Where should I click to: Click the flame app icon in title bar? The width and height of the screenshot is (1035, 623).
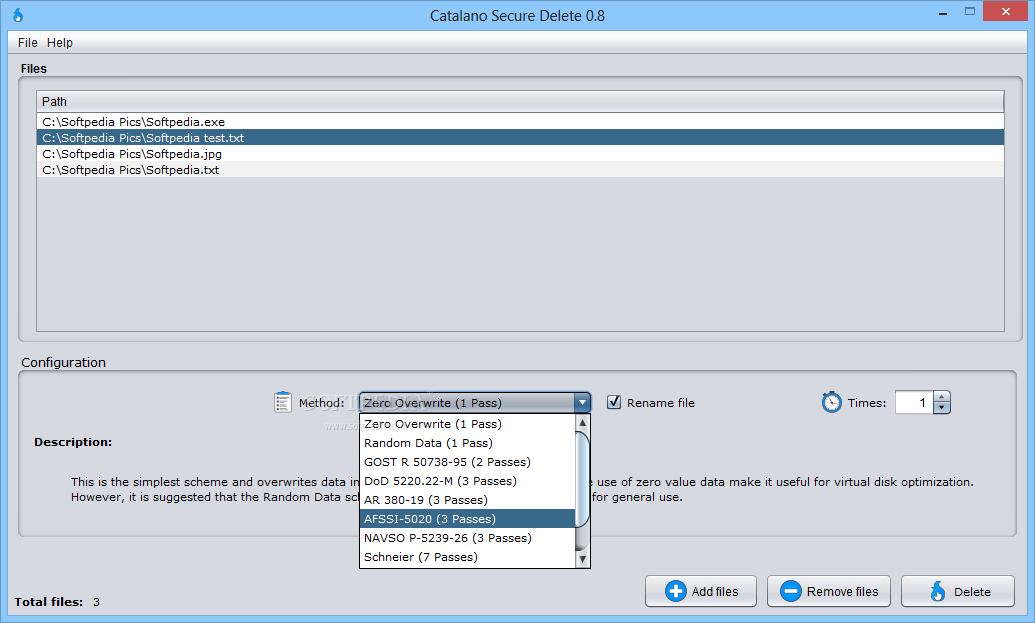click(18, 15)
